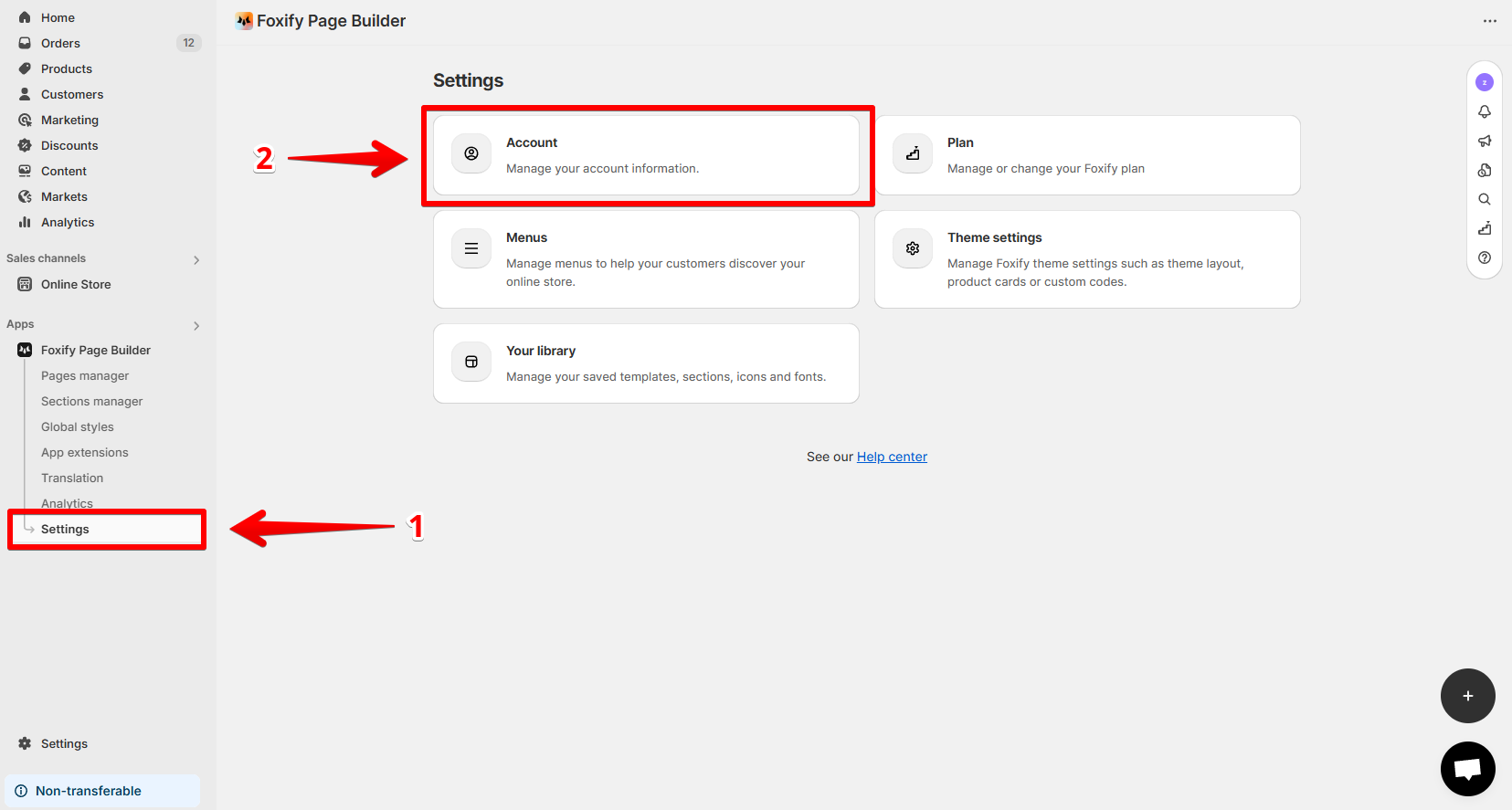Click the Content sidebar icon

[25, 171]
